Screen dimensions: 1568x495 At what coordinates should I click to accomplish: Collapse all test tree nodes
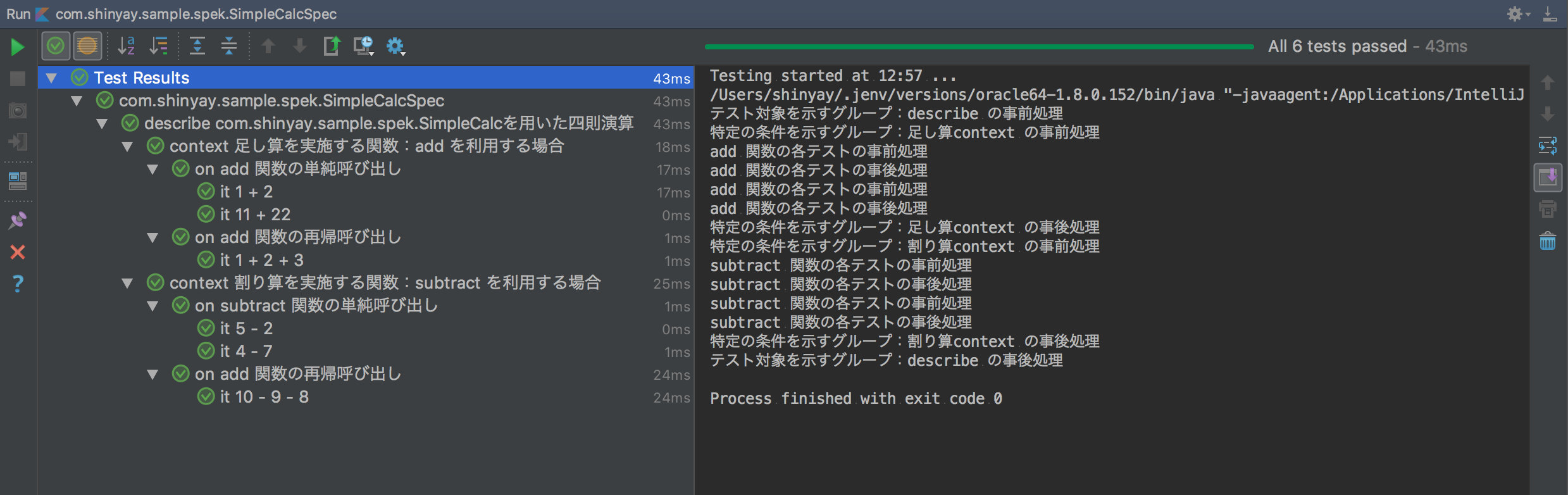coord(229,46)
